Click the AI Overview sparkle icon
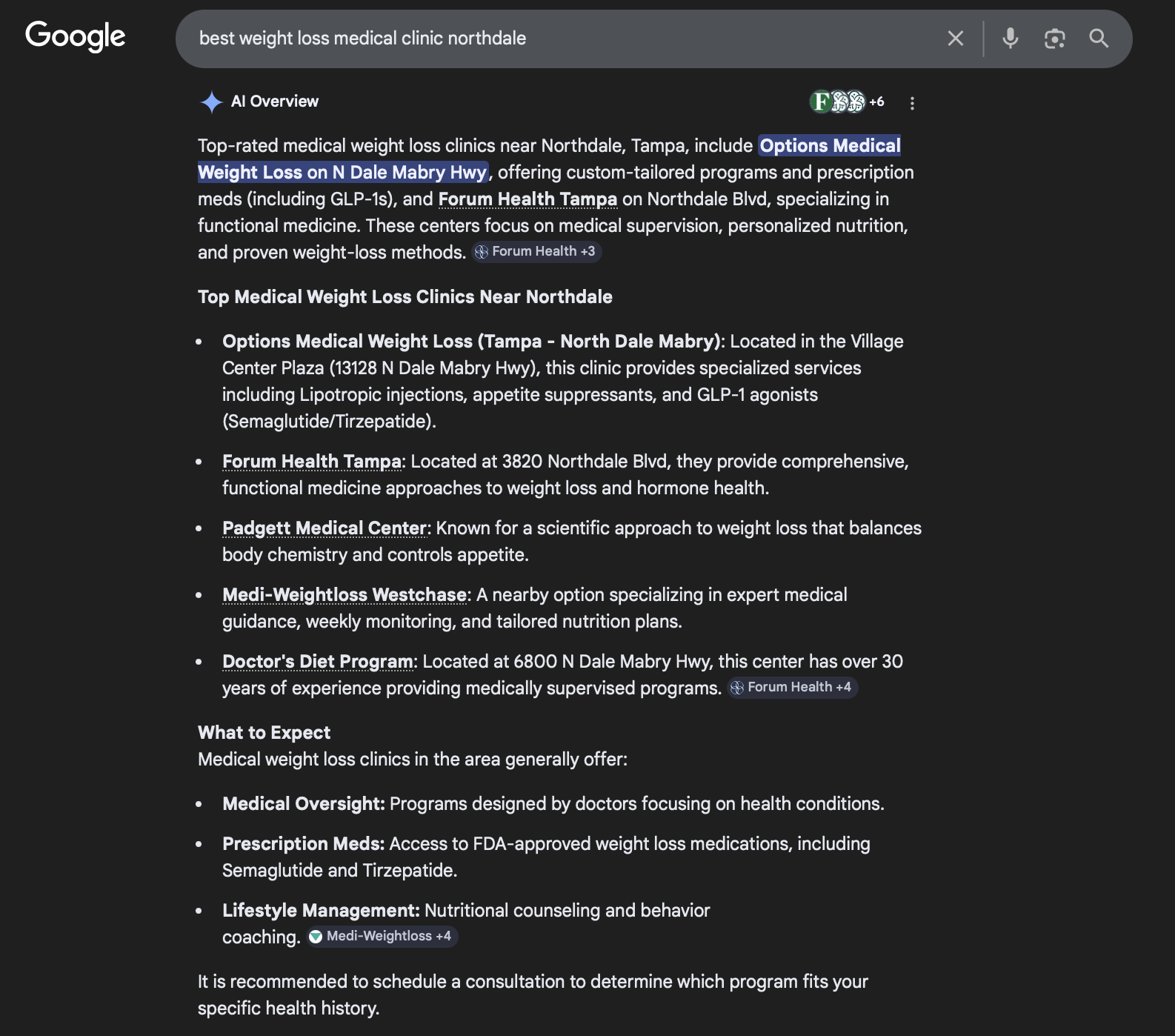 (x=211, y=102)
